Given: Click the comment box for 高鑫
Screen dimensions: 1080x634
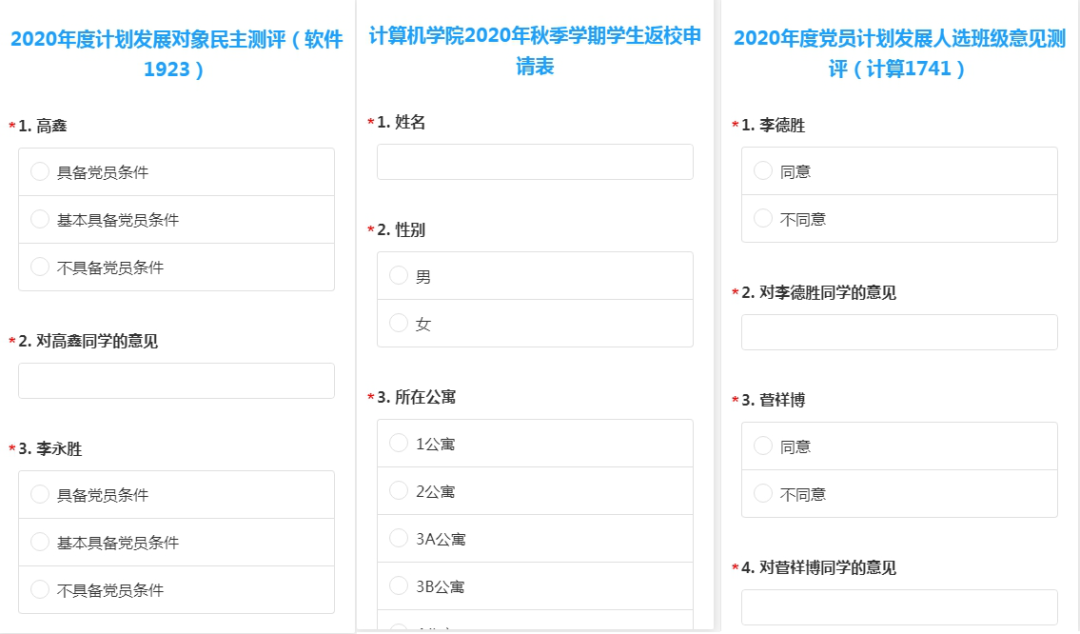Looking at the screenshot, I should coord(177,381).
